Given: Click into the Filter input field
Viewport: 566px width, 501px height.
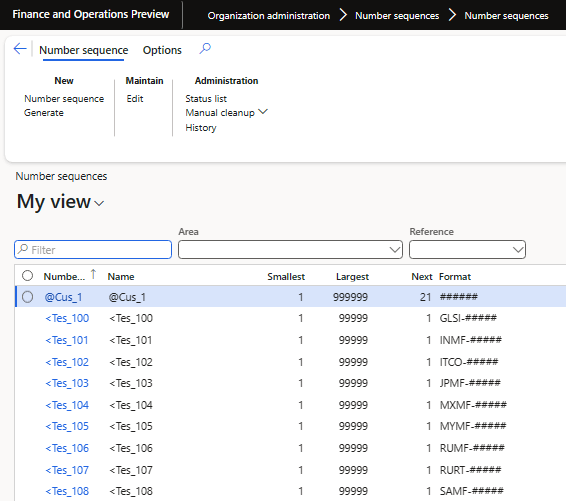Looking at the screenshot, I should click(93, 250).
